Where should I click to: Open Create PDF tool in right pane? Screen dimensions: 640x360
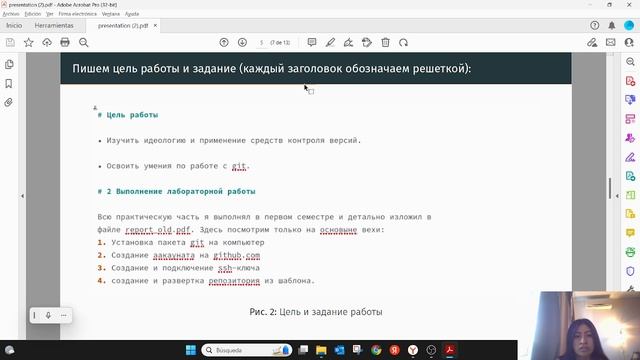(x=630, y=81)
